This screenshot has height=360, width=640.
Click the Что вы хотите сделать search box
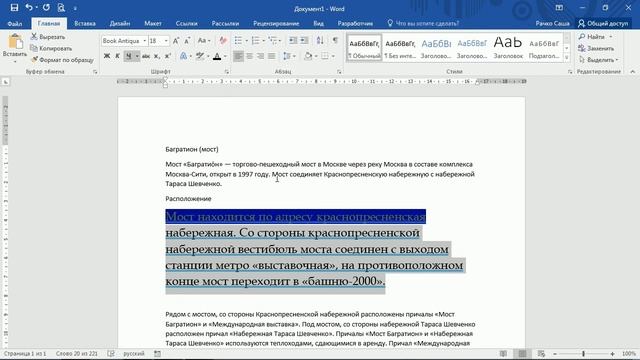(x=423, y=23)
